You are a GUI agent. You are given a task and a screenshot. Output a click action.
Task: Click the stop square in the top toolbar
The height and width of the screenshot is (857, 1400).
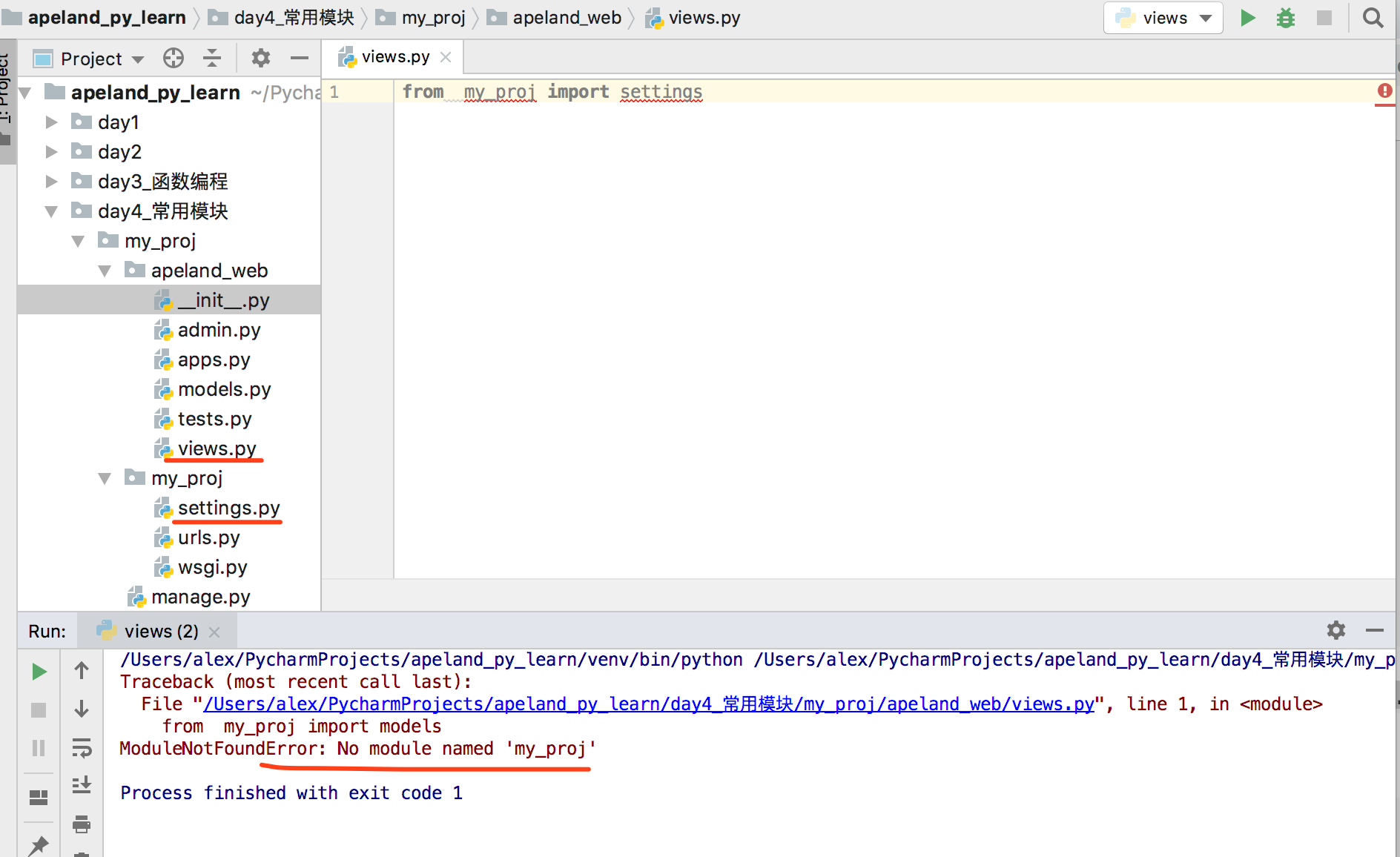[1324, 18]
